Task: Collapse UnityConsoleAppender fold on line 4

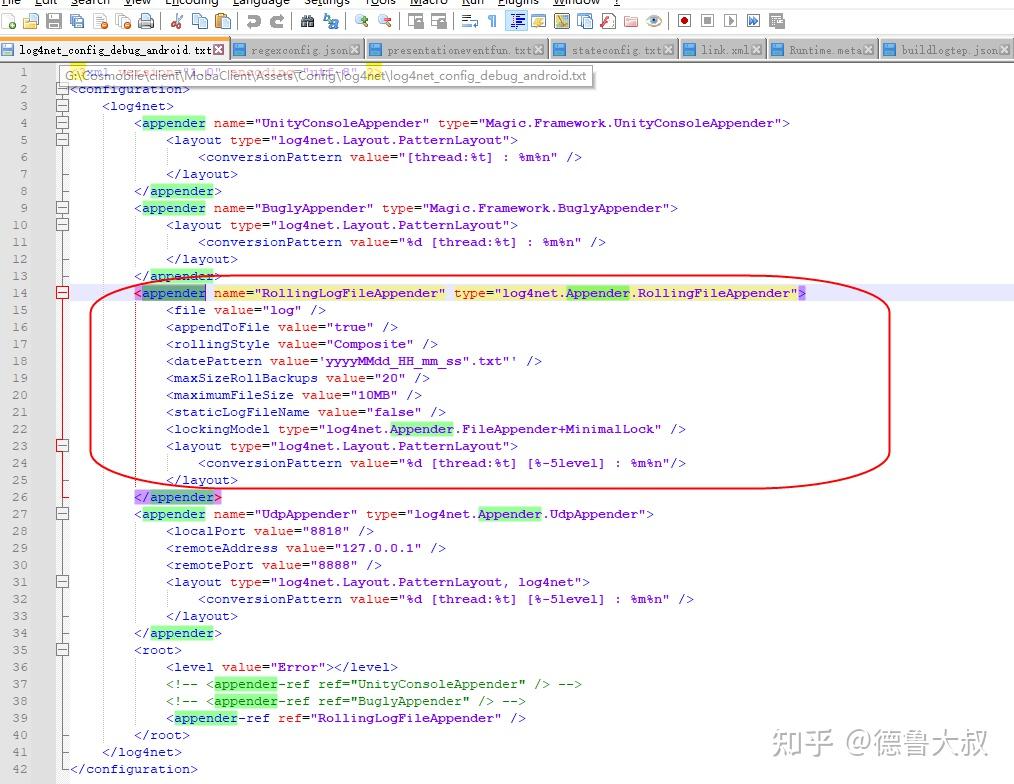Action: [x=62, y=123]
